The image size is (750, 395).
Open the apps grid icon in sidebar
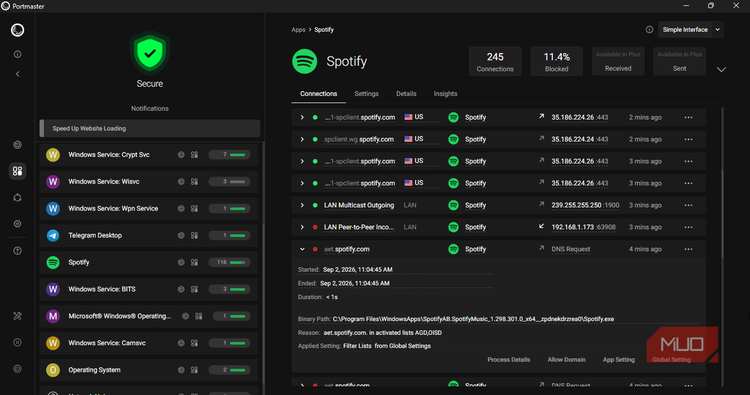click(x=17, y=171)
